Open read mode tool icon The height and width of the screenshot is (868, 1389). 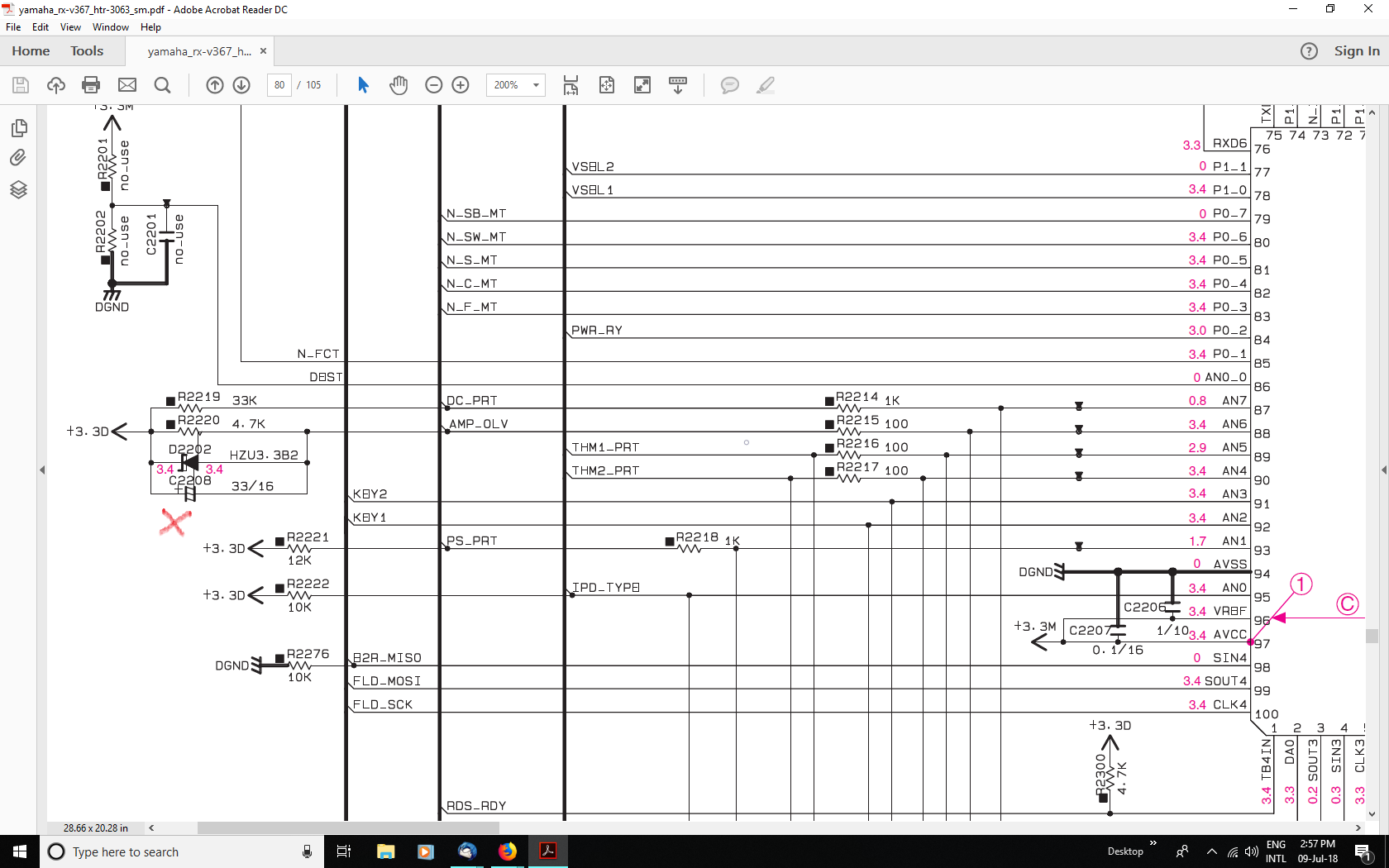pyautogui.click(x=678, y=85)
